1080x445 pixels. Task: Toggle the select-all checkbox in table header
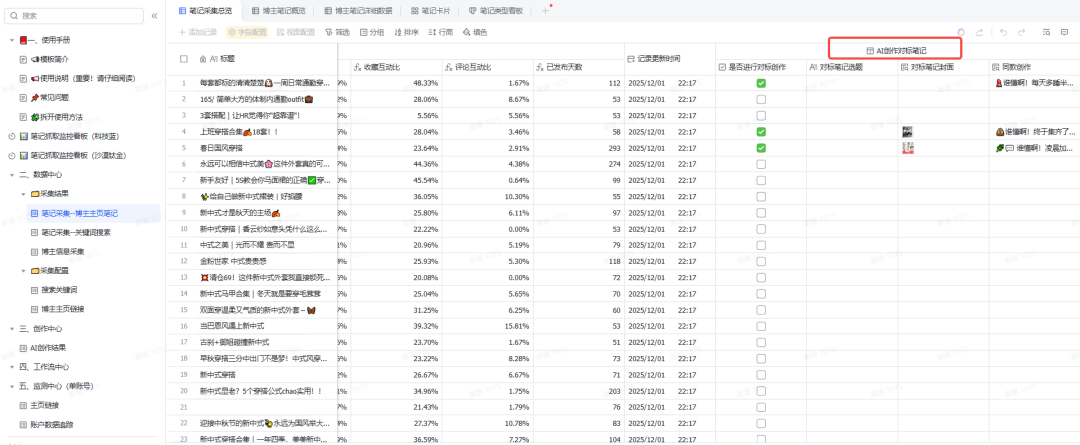coord(184,59)
